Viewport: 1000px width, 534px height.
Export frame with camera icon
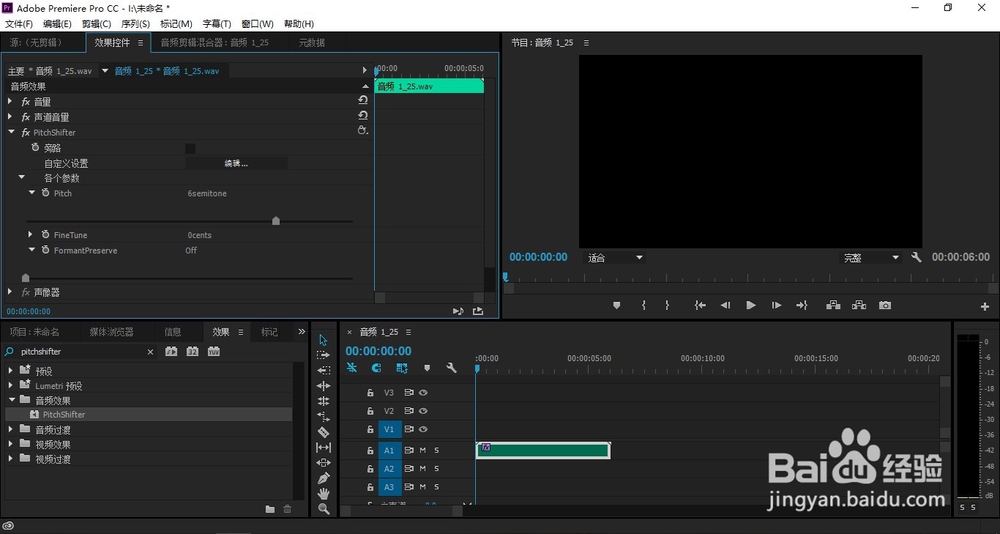885,306
